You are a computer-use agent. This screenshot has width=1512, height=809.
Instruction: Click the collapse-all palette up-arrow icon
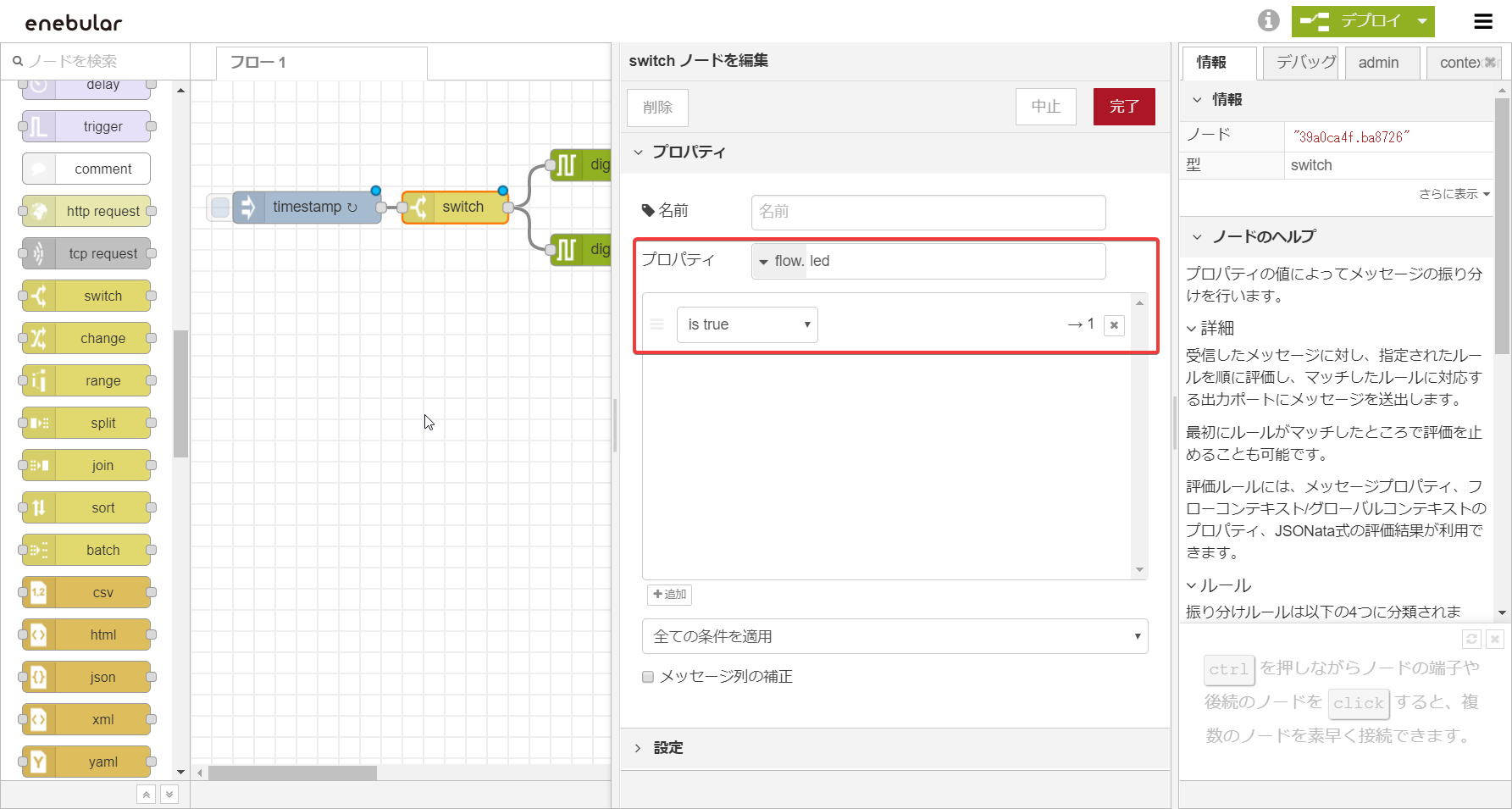147,795
